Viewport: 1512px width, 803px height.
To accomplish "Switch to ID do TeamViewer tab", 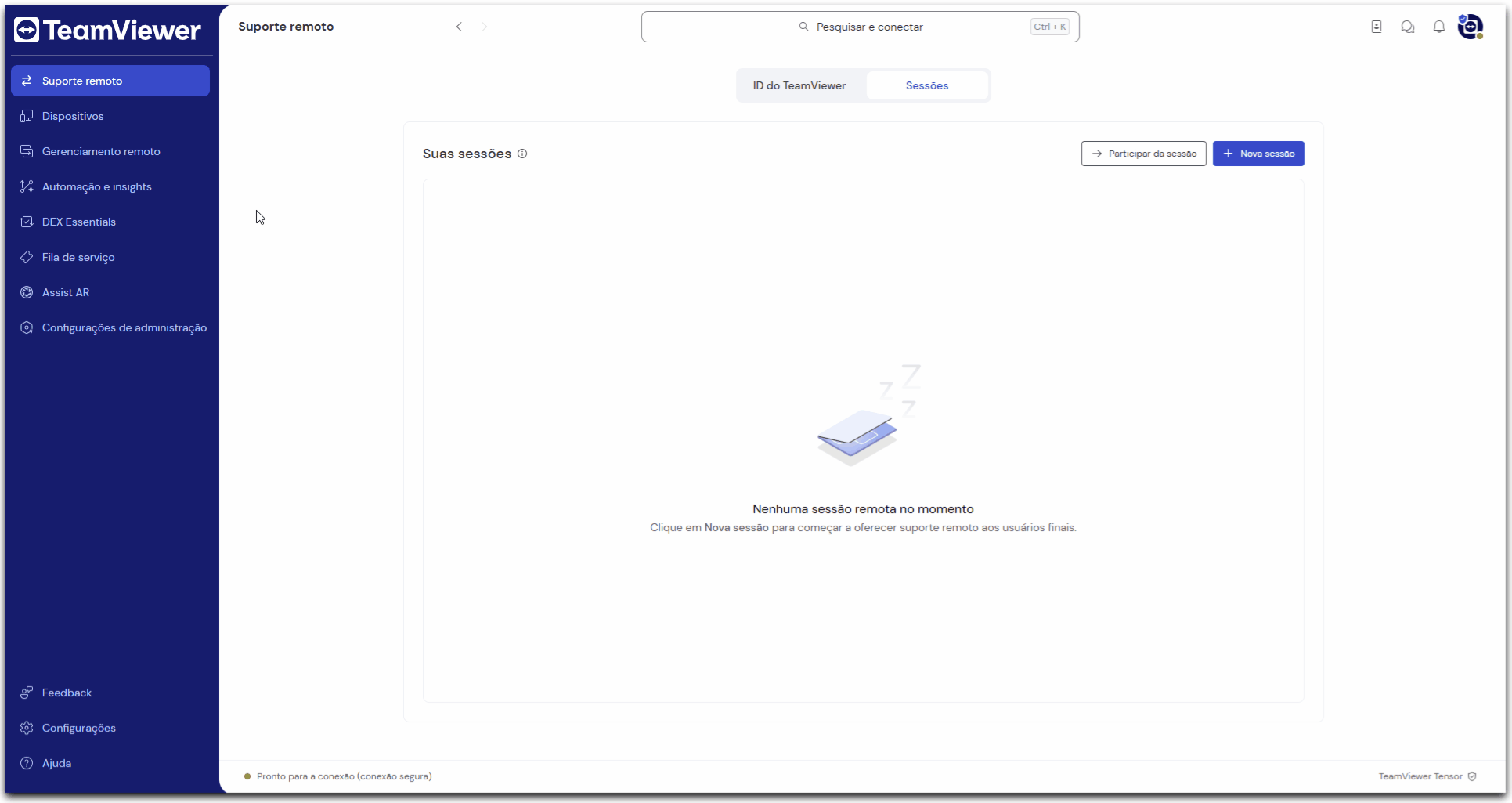I will point(799,85).
